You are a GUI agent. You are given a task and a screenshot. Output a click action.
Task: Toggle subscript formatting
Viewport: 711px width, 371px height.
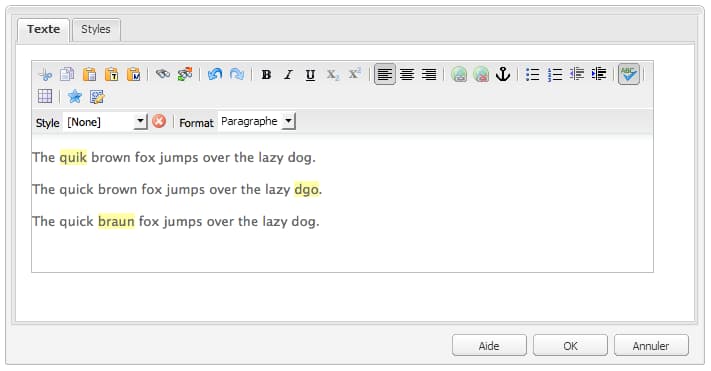pos(332,75)
